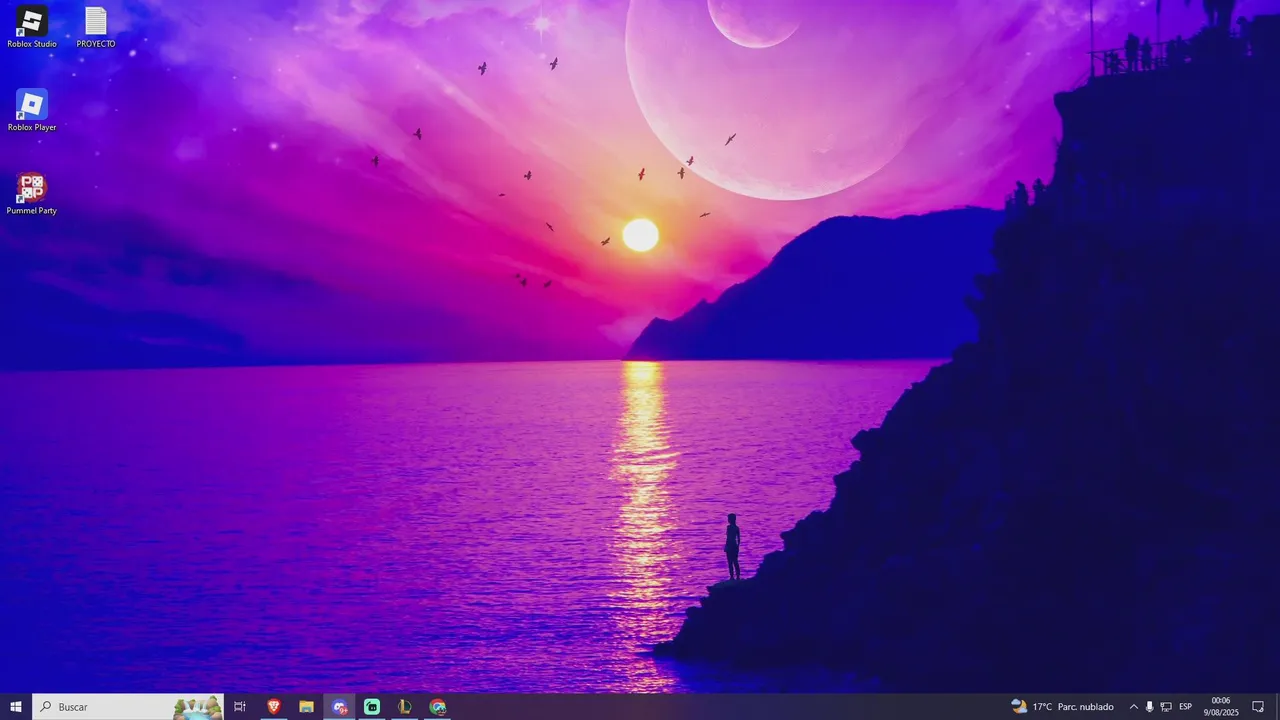
Task: Open the Chrome profile window on taskbar
Action: click(x=438, y=707)
